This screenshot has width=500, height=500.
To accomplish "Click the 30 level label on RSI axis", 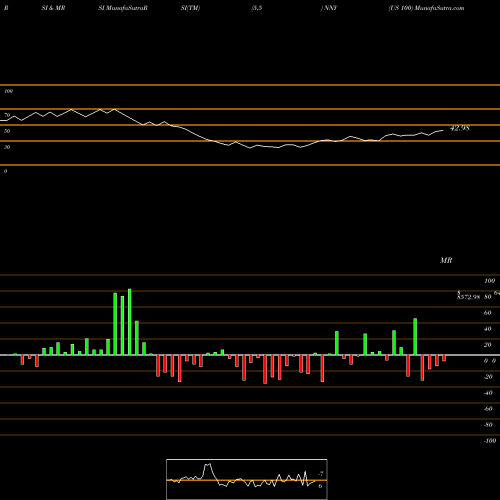I will click(7, 147).
